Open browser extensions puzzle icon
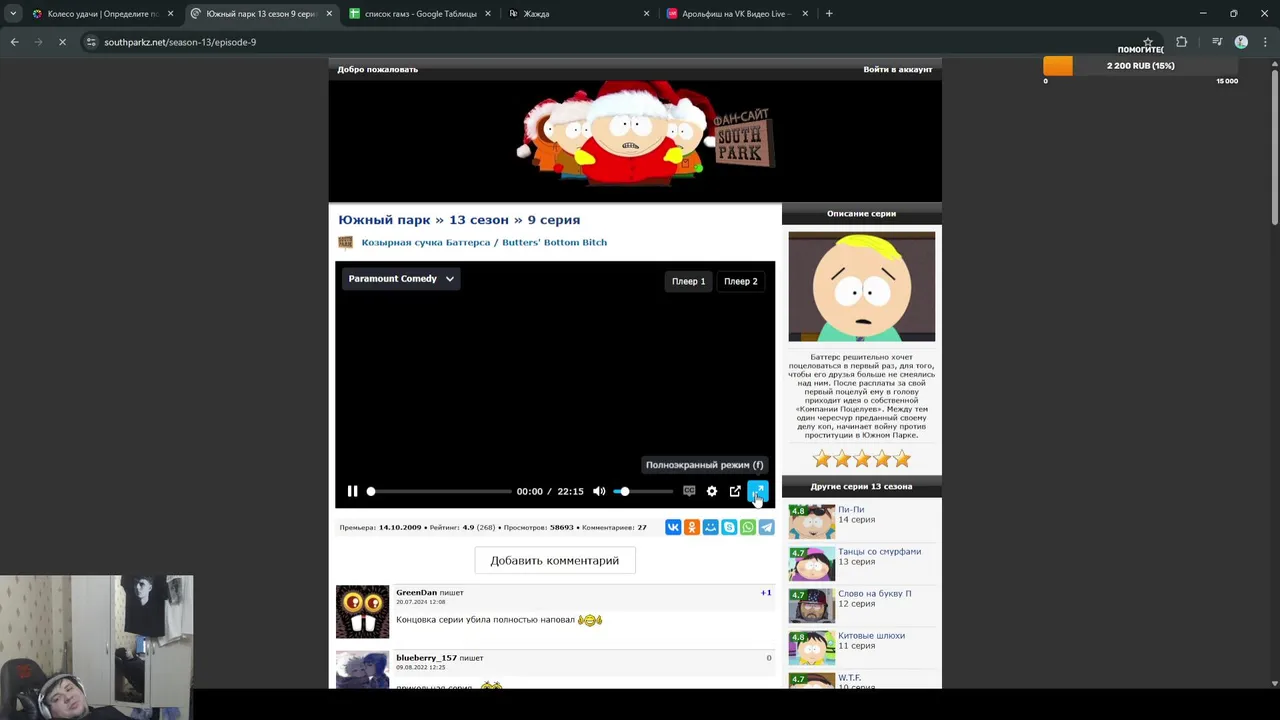Screen dimensions: 1280x720 pyautogui.click(x=1182, y=42)
